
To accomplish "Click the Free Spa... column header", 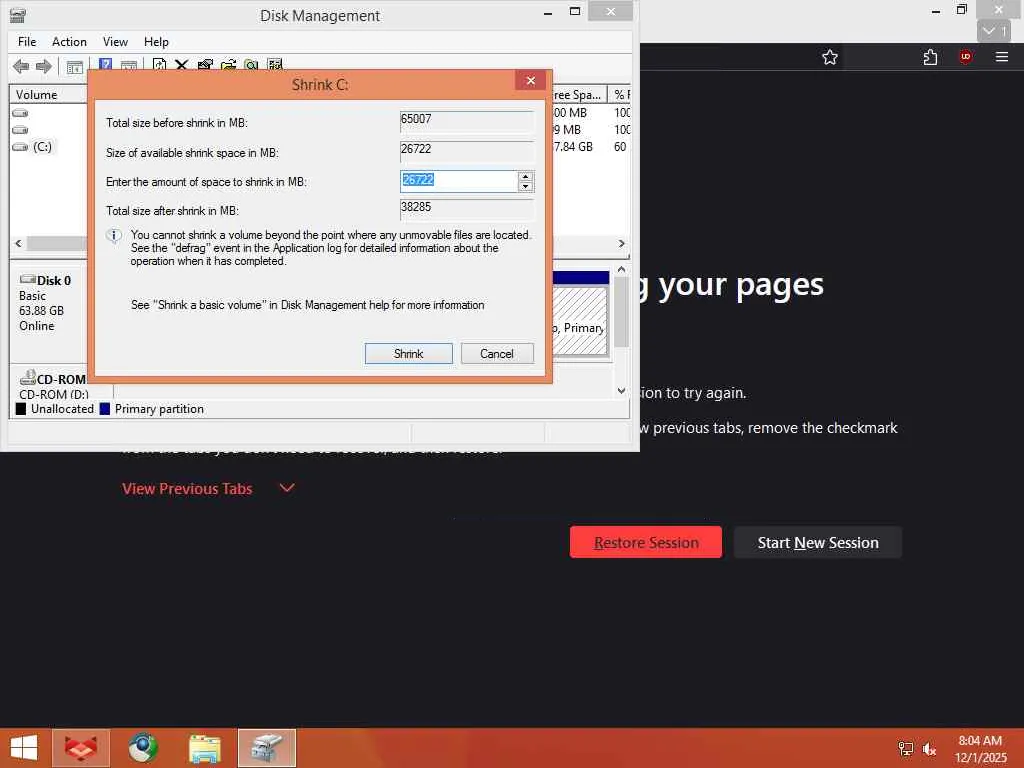I will 579,95.
